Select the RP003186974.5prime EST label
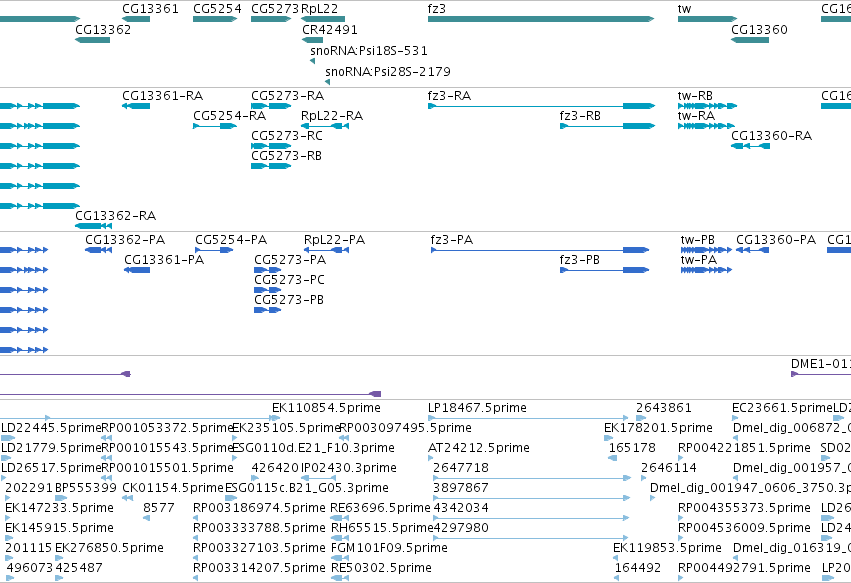Screen dimensions: 851x583 259,508
